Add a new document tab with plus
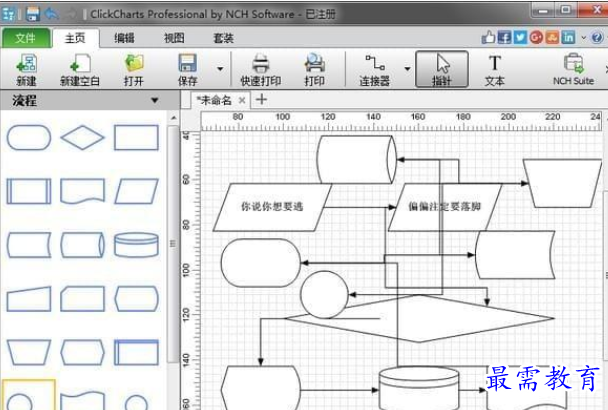Image resolution: width=608 pixels, height=410 pixels. click(x=262, y=100)
